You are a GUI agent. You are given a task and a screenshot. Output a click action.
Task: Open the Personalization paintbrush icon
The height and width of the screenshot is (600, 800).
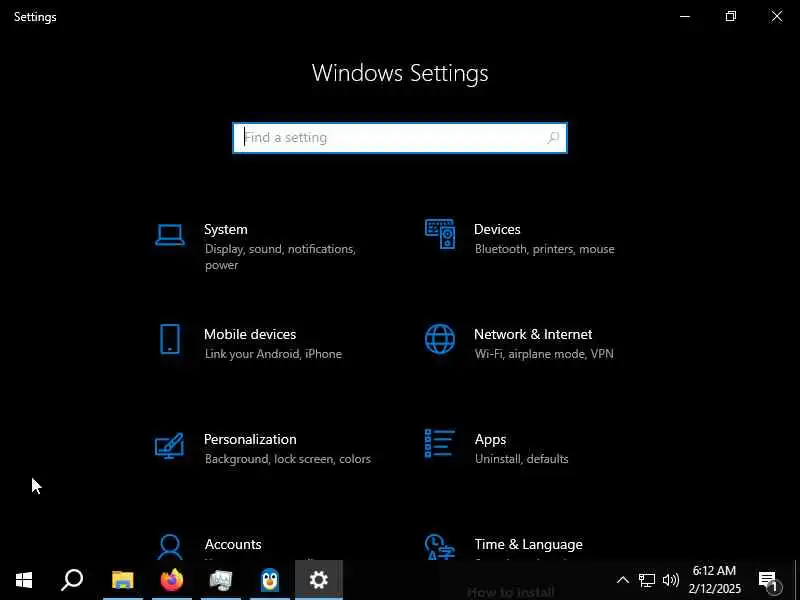(x=169, y=445)
